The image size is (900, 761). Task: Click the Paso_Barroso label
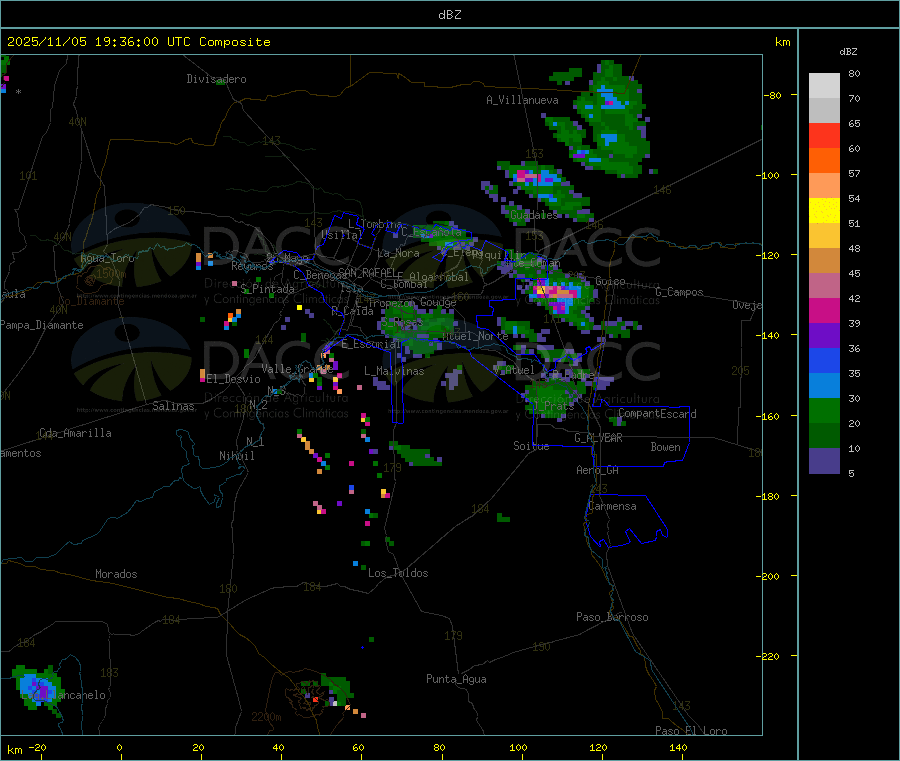pyautogui.click(x=612, y=617)
